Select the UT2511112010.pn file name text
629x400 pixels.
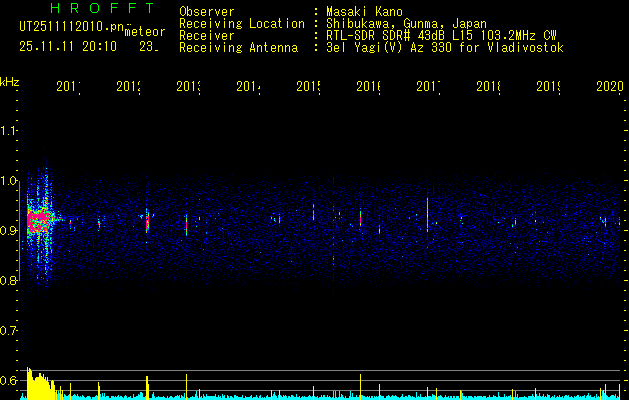click(72, 27)
